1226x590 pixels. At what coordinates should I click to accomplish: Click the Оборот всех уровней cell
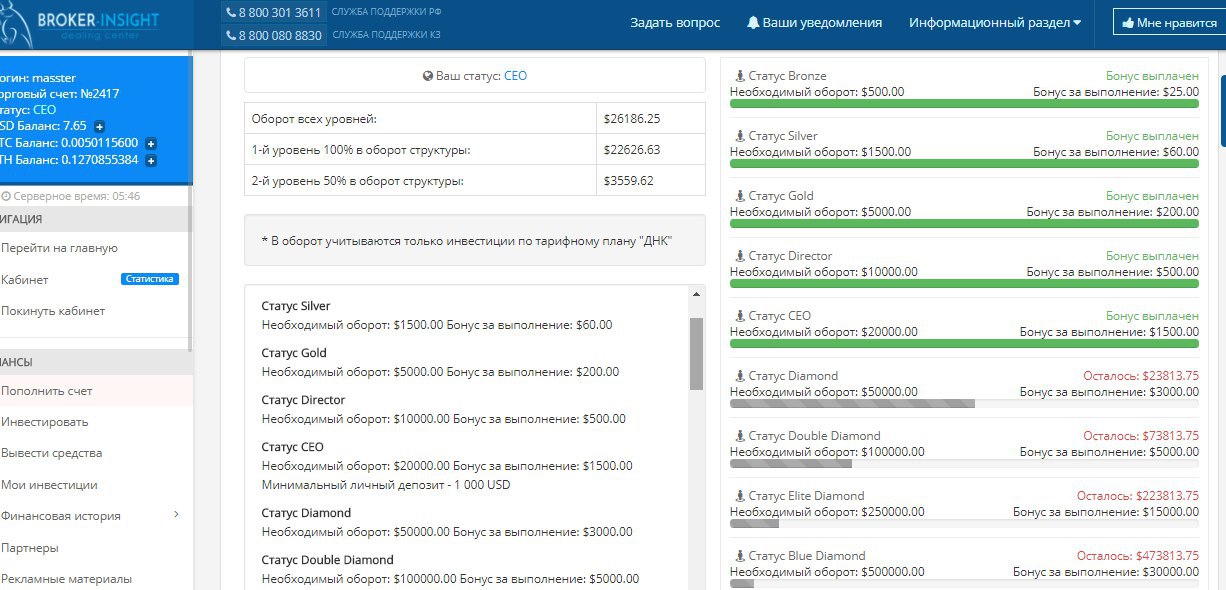click(420, 119)
